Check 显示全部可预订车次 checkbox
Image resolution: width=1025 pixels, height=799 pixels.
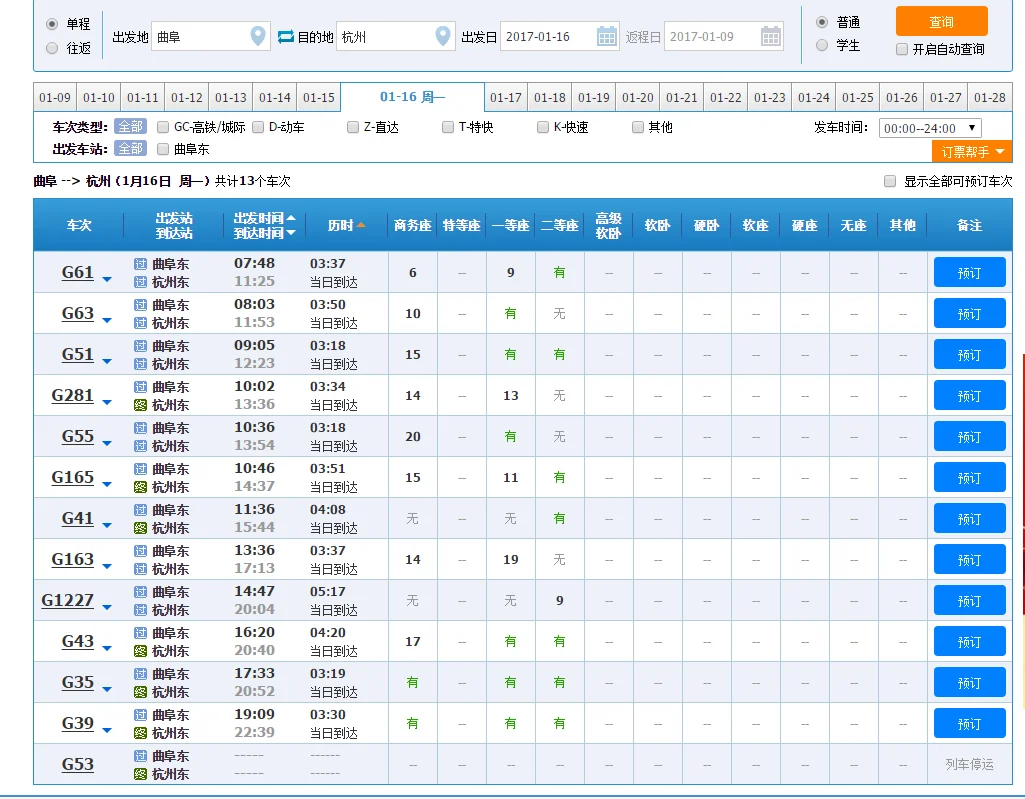point(890,181)
